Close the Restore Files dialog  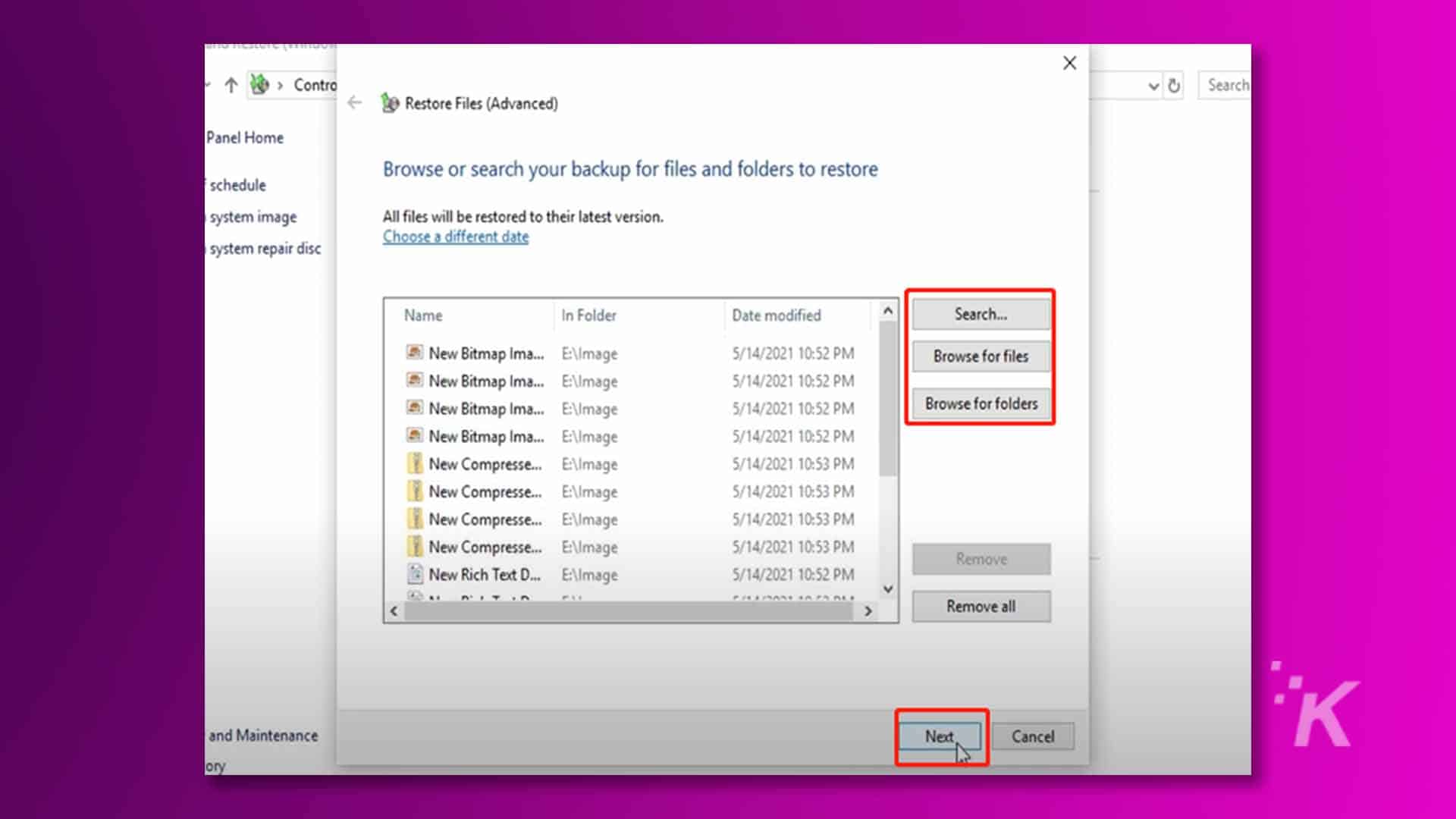[x=1069, y=63]
